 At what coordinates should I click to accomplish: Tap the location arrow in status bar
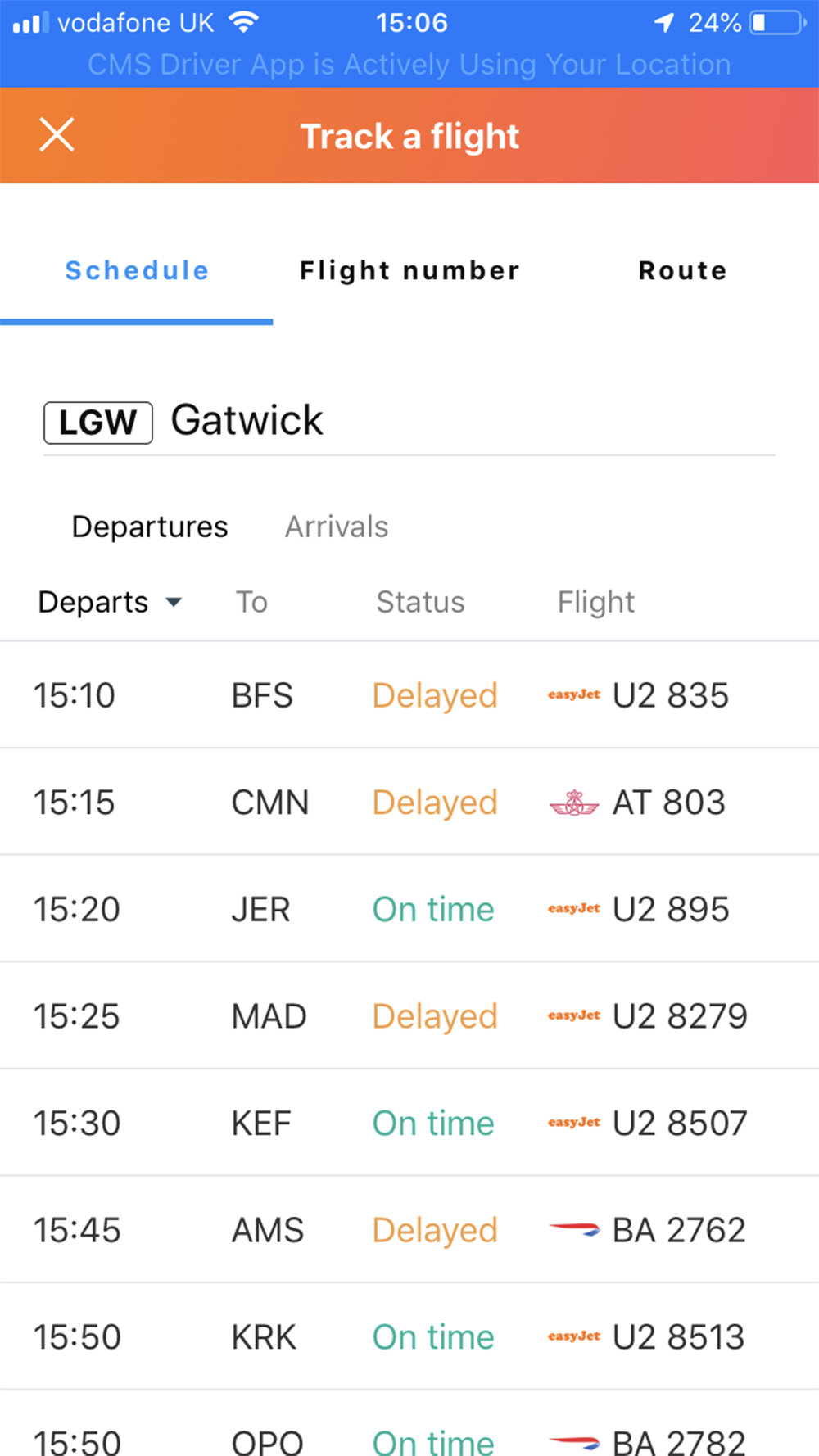663,23
